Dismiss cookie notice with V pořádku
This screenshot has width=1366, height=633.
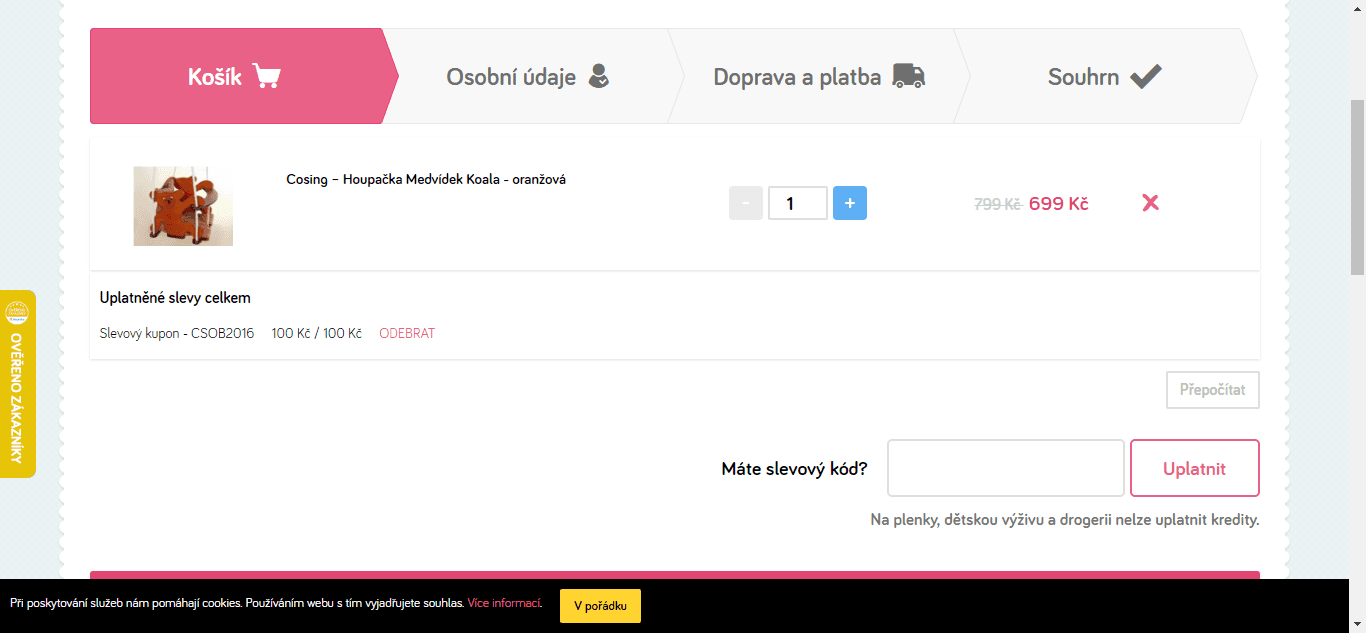(x=599, y=605)
